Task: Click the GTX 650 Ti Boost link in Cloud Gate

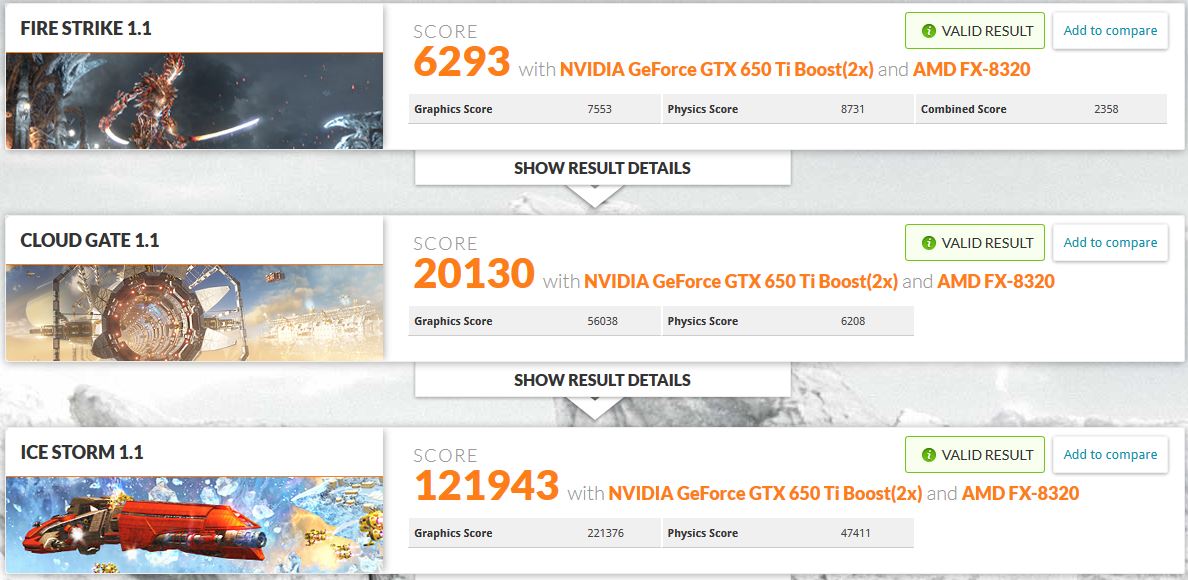Action: (741, 282)
